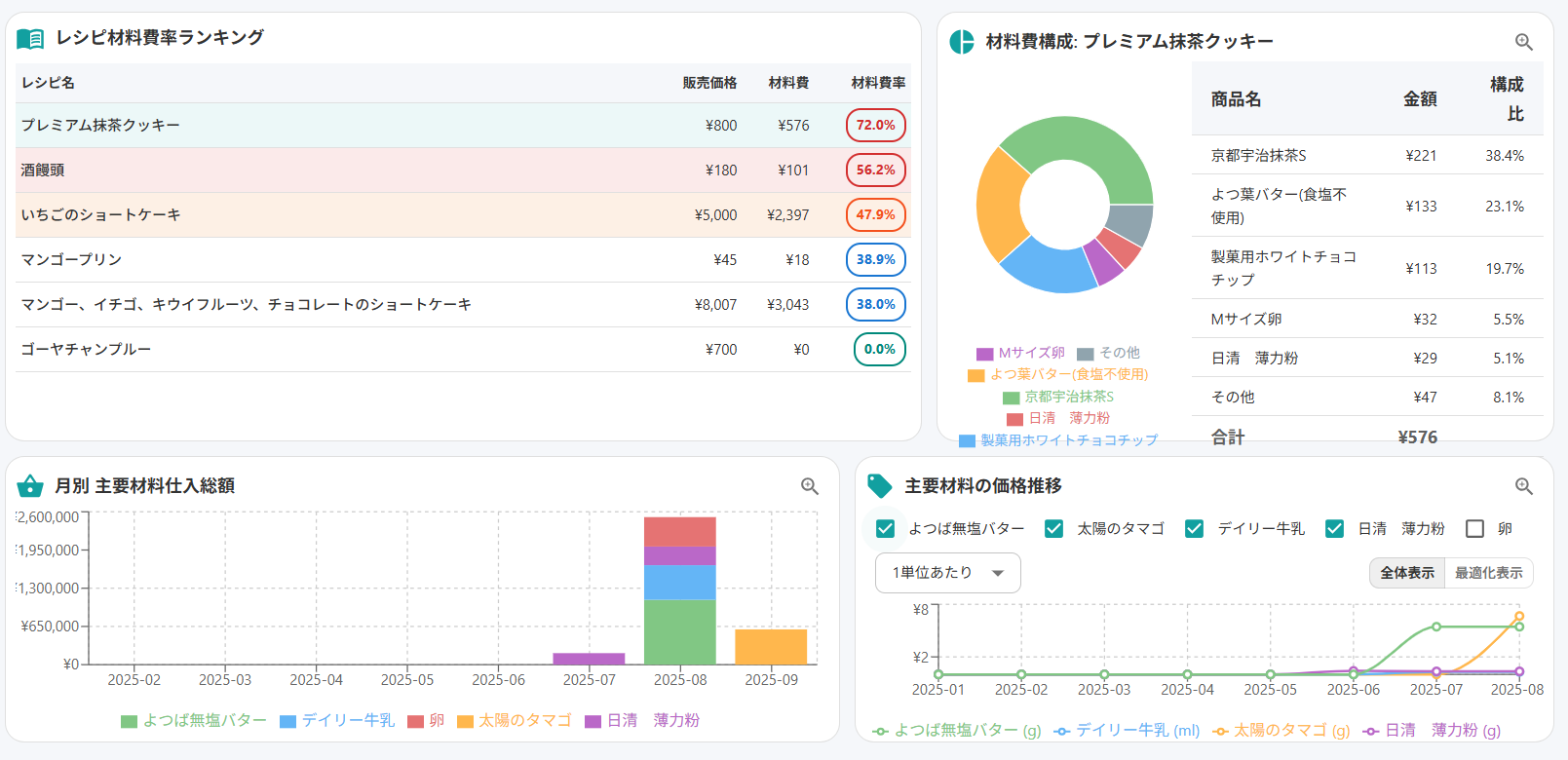Toggle よつば無塩バター (g) line chart legend
This screenshot has width=1568, height=760.
click(x=957, y=730)
